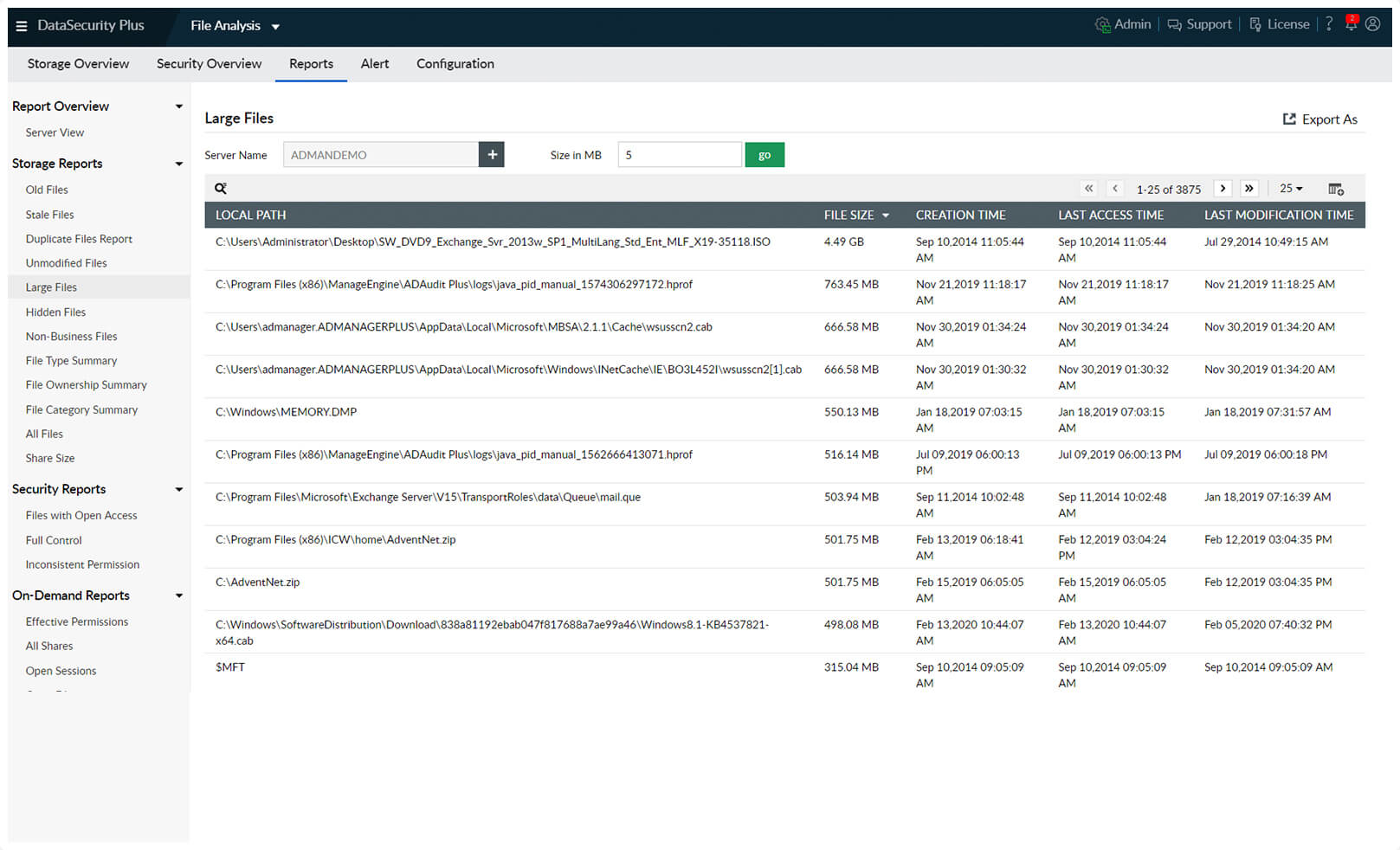Go to the last page arrow

1248,189
